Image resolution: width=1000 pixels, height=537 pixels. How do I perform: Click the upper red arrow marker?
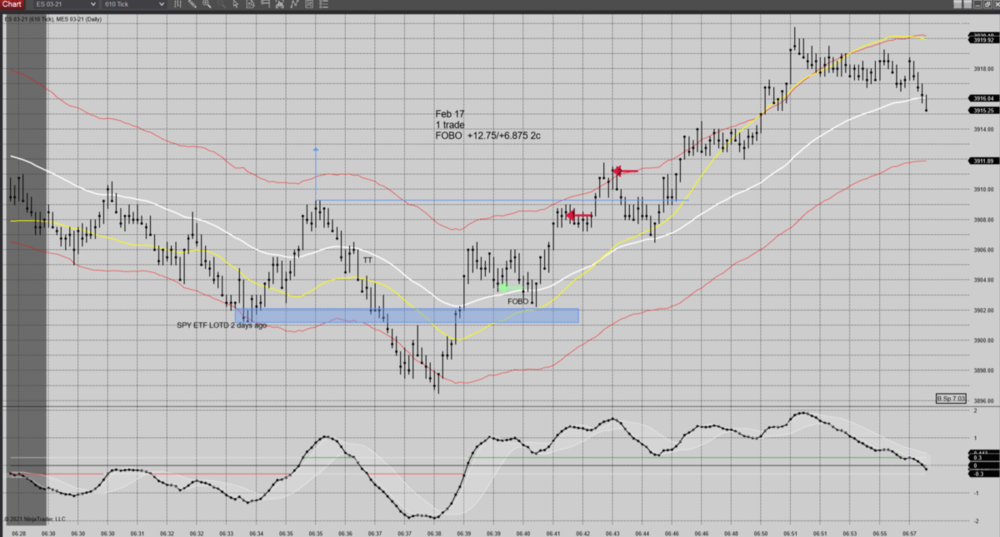tap(625, 171)
